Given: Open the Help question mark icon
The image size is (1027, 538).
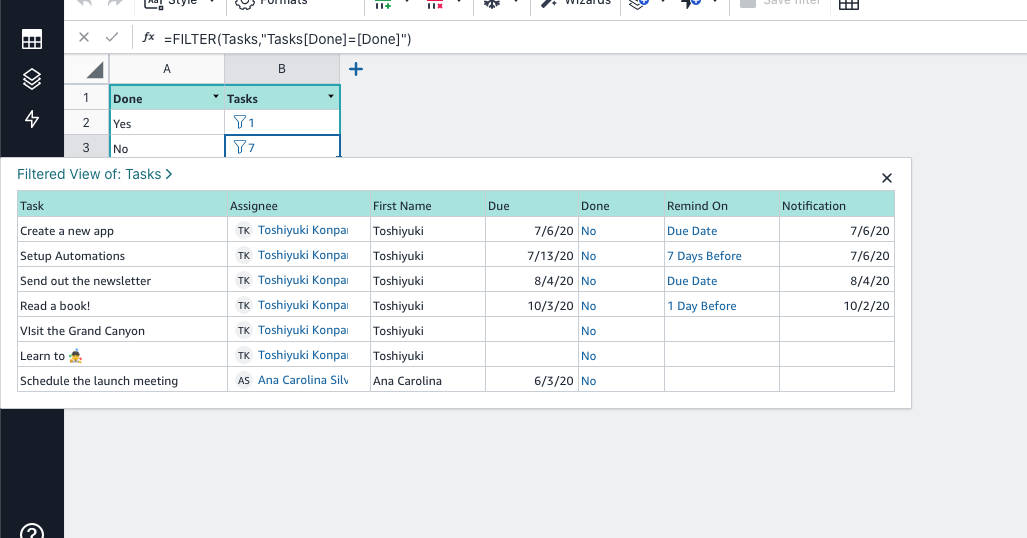Looking at the screenshot, I should tap(31, 531).
